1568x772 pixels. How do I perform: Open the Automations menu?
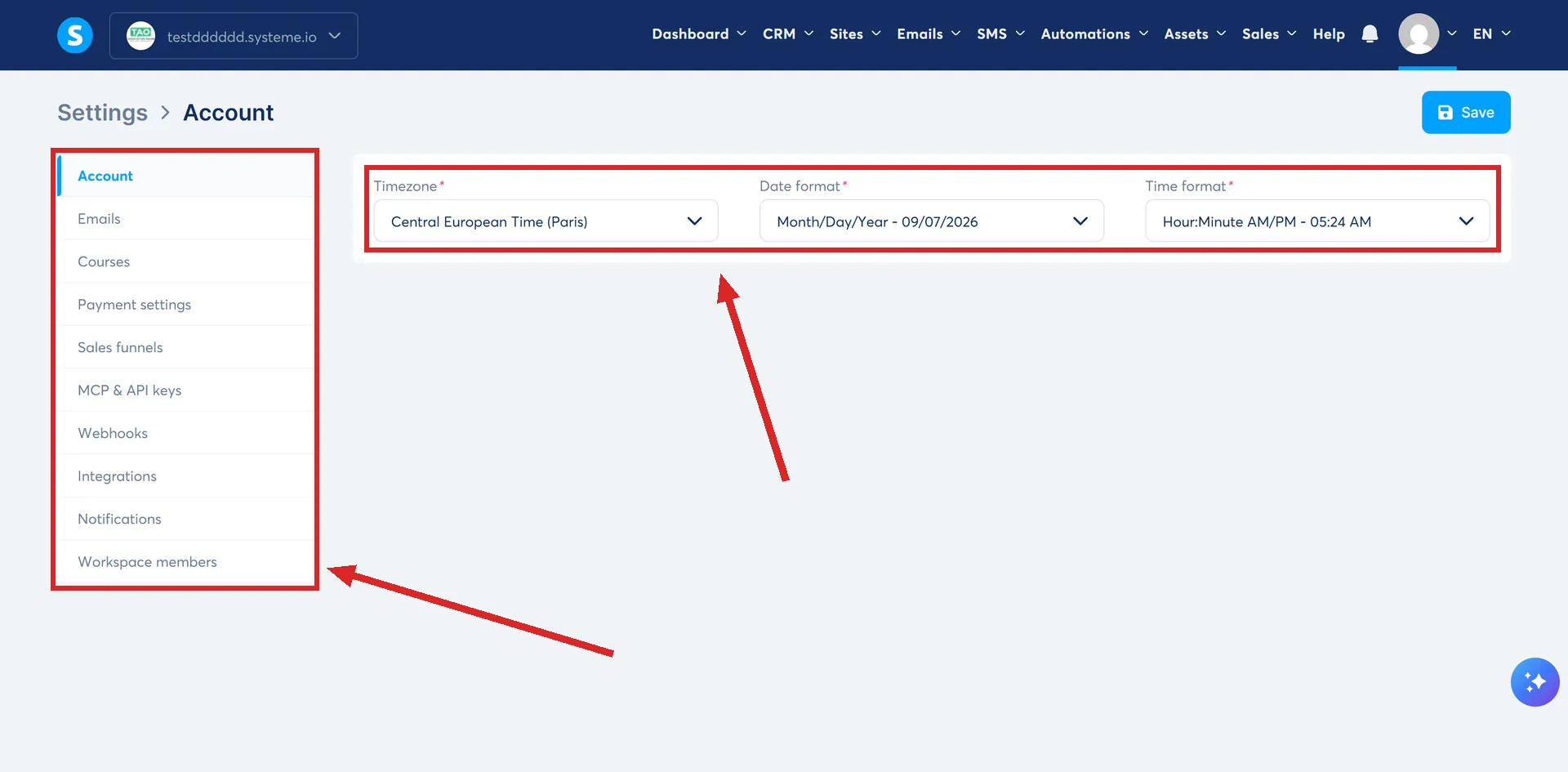point(1094,34)
